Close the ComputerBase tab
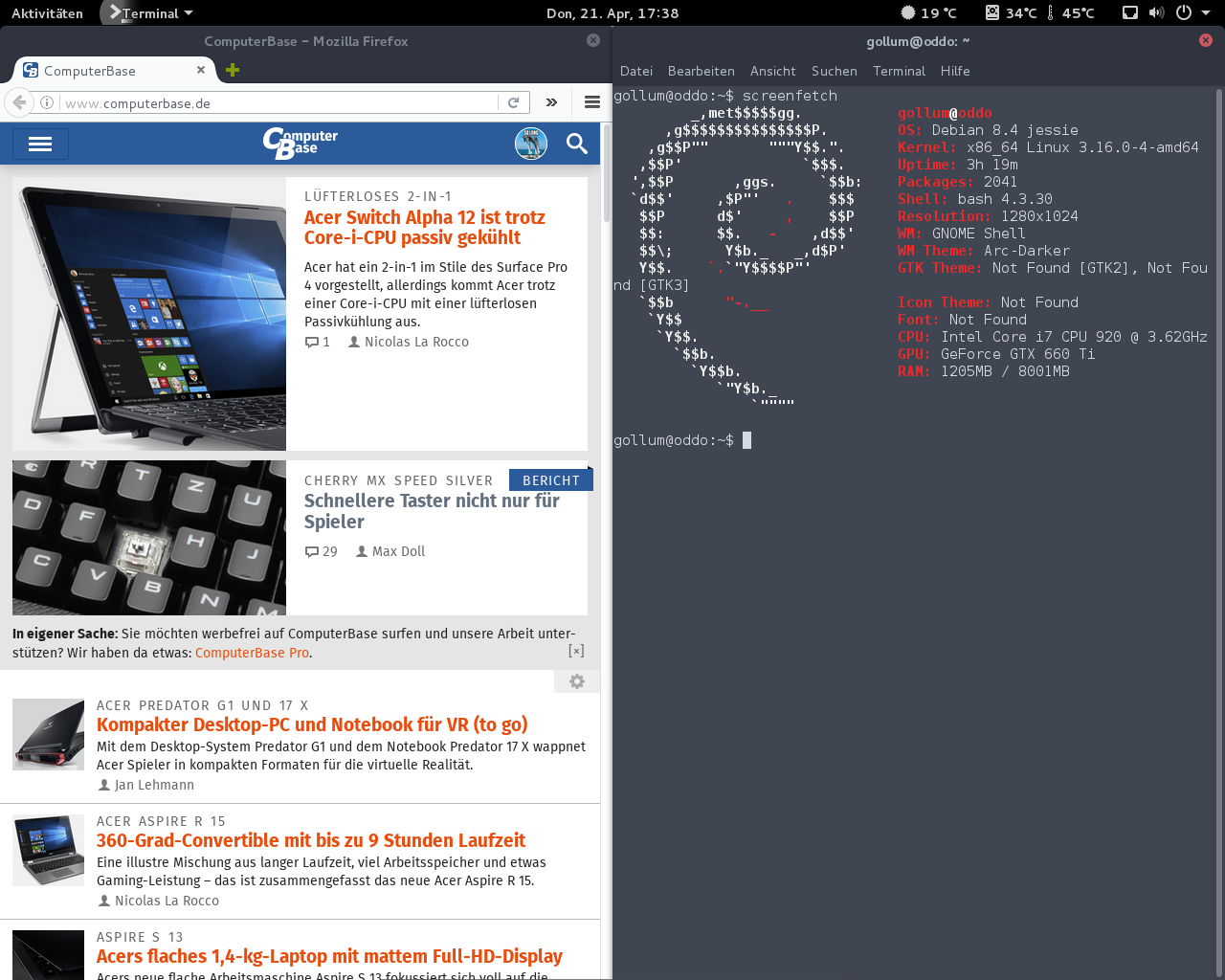The width and height of the screenshot is (1225, 980). coord(201,70)
